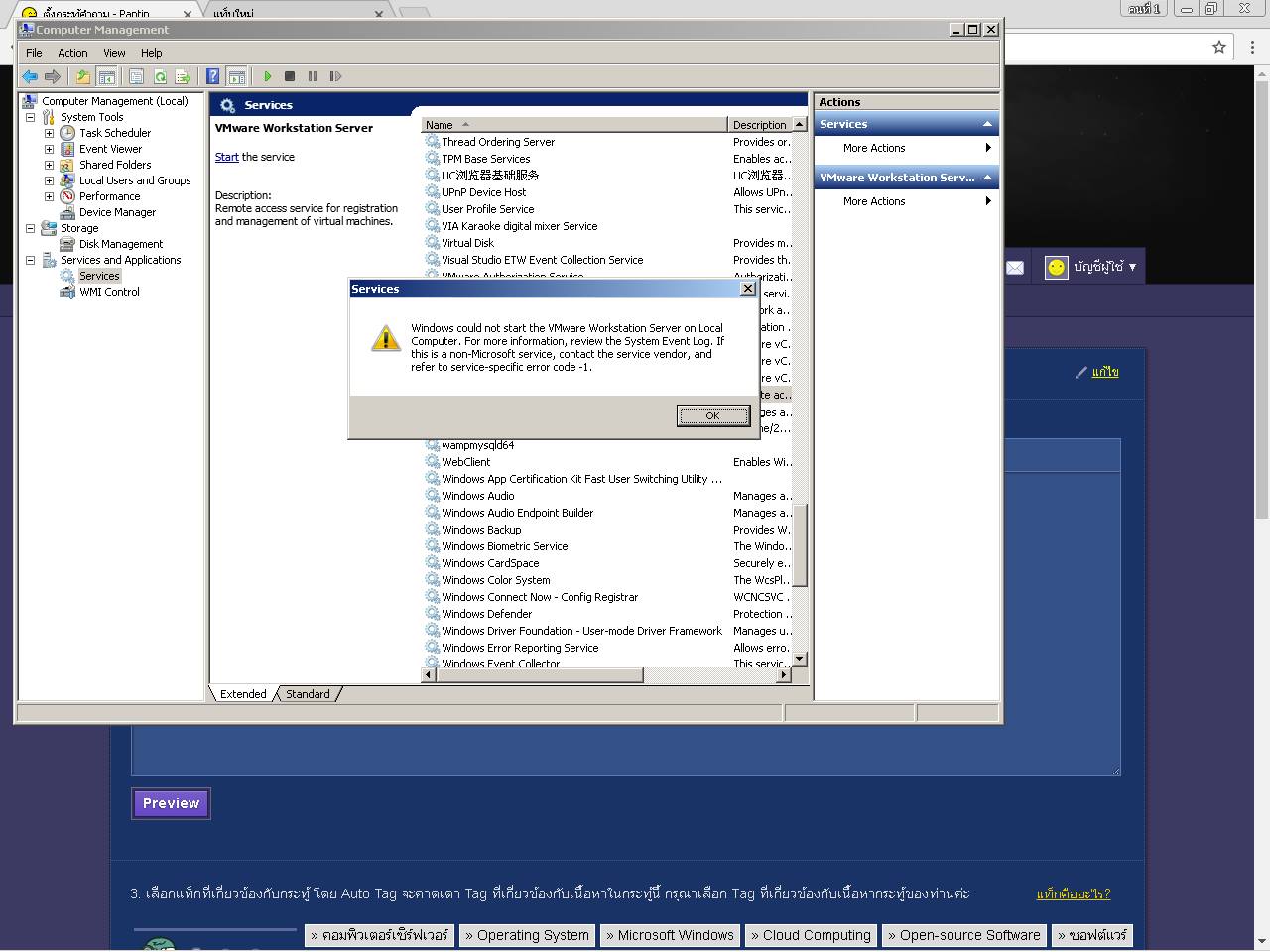Viewport: 1270px width, 952px height.
Task: Click the Performance icon in tree
Action: [67, 196]
